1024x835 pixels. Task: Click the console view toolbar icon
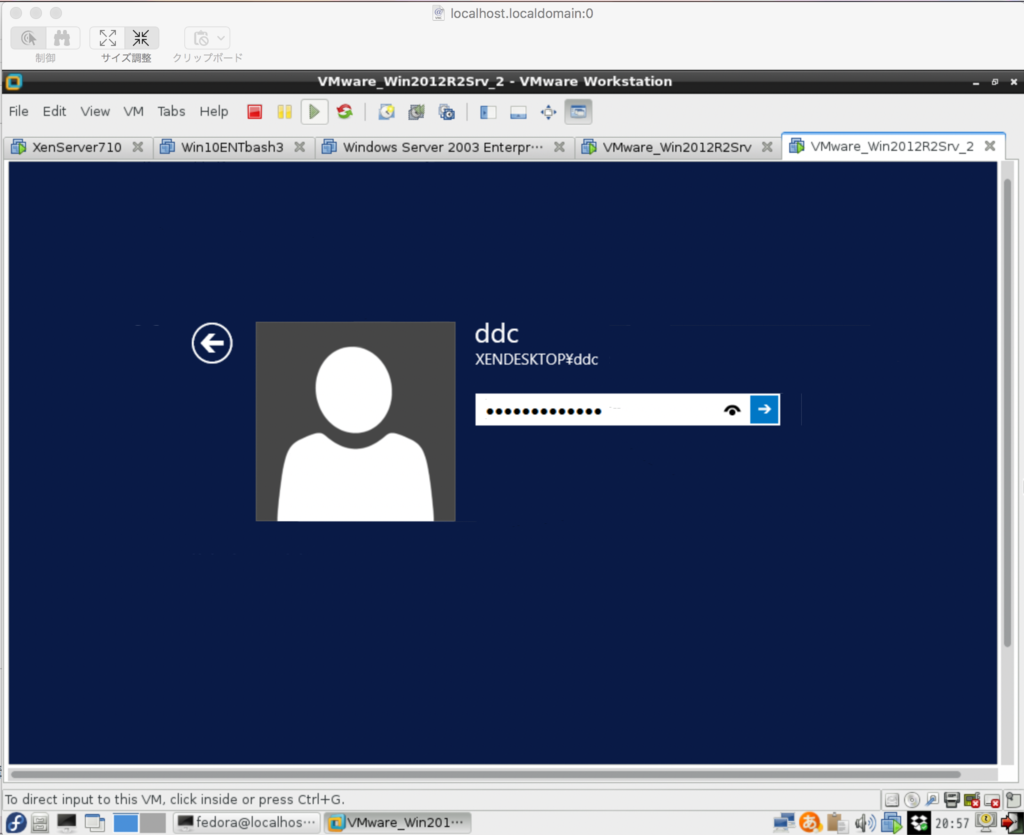point(578,112)
